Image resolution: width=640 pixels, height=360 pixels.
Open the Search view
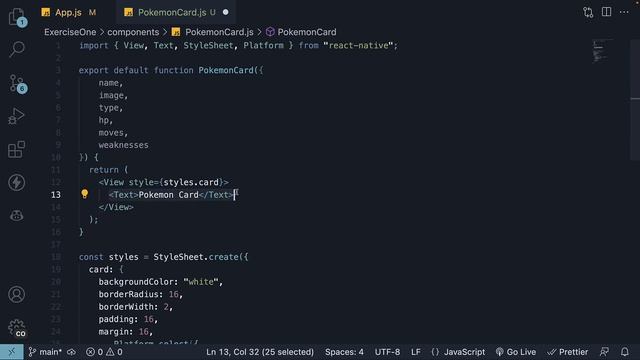pyautogui.click(x=17, y=49)
